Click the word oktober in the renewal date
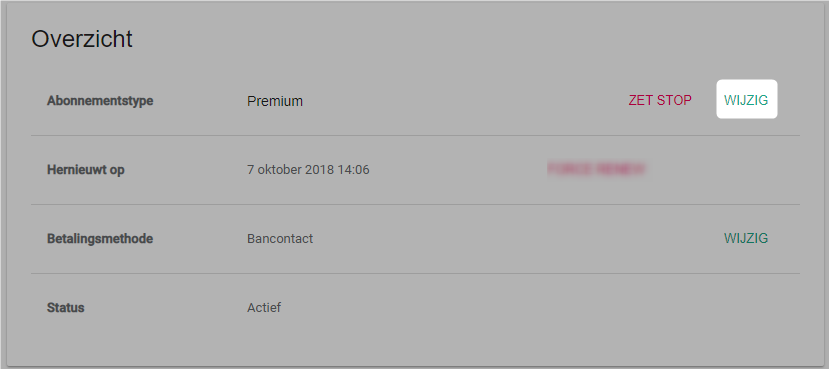 pos(279,170)
